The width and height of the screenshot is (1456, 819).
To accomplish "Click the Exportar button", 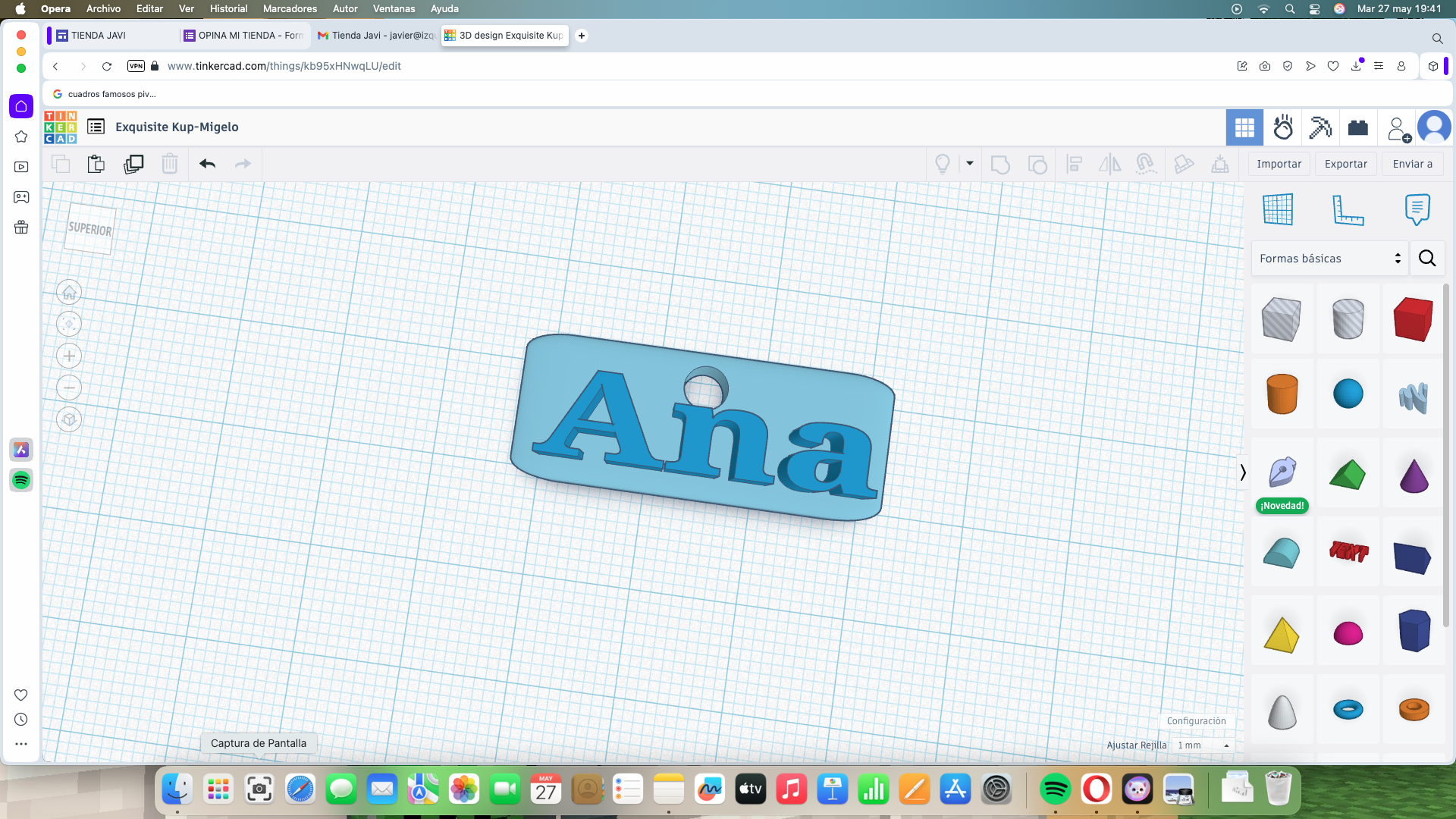I will (x=1345, y=164).
